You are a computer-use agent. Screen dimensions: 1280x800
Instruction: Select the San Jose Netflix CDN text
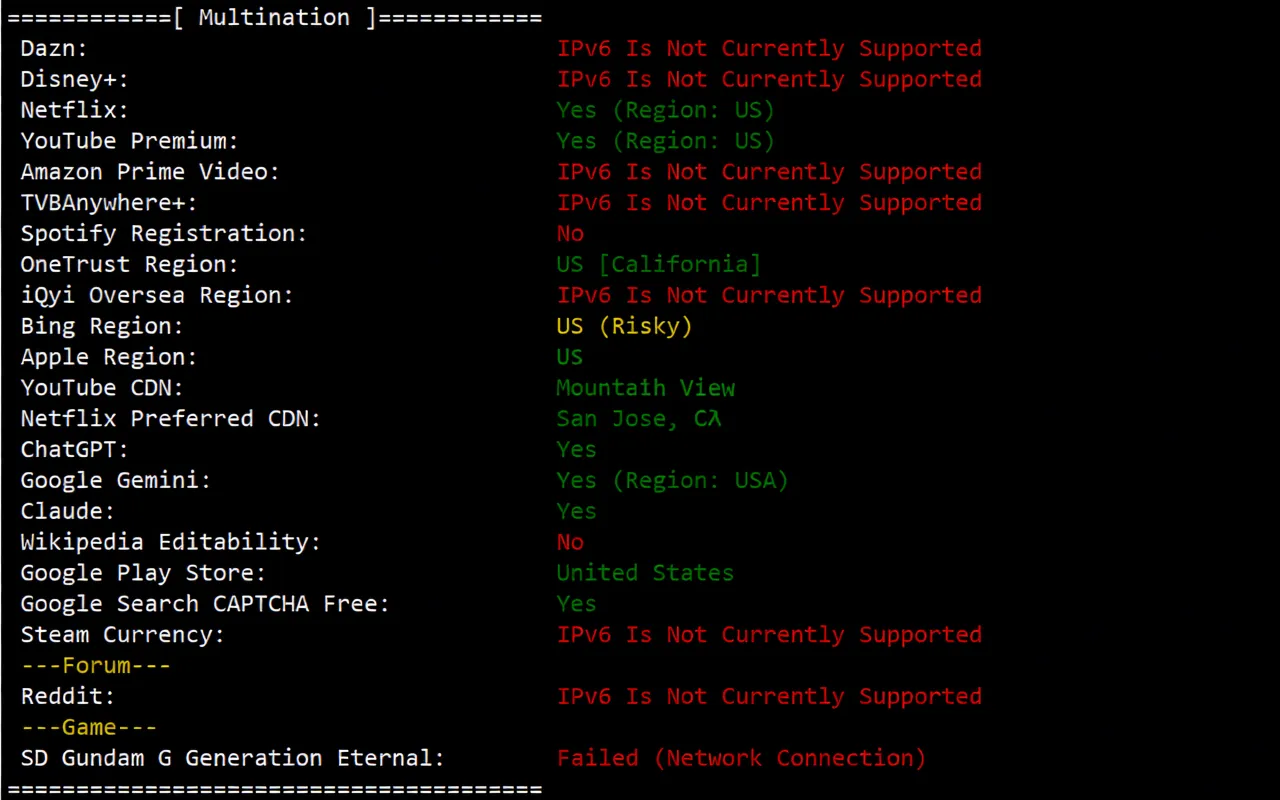point(638,418)
